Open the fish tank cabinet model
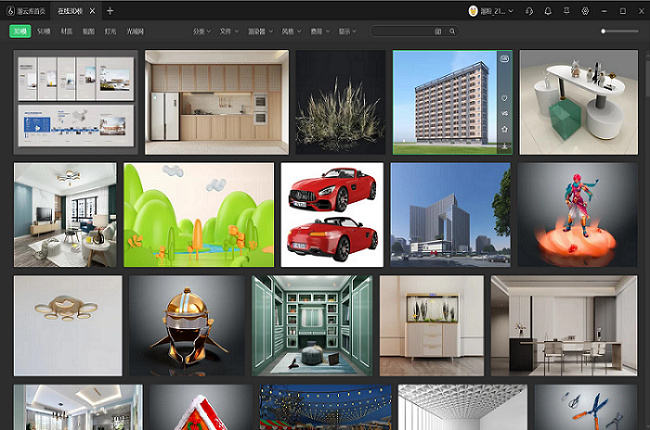Image resolution: width=650 pixels, height=430 pixels. click(x=432, y=326)
